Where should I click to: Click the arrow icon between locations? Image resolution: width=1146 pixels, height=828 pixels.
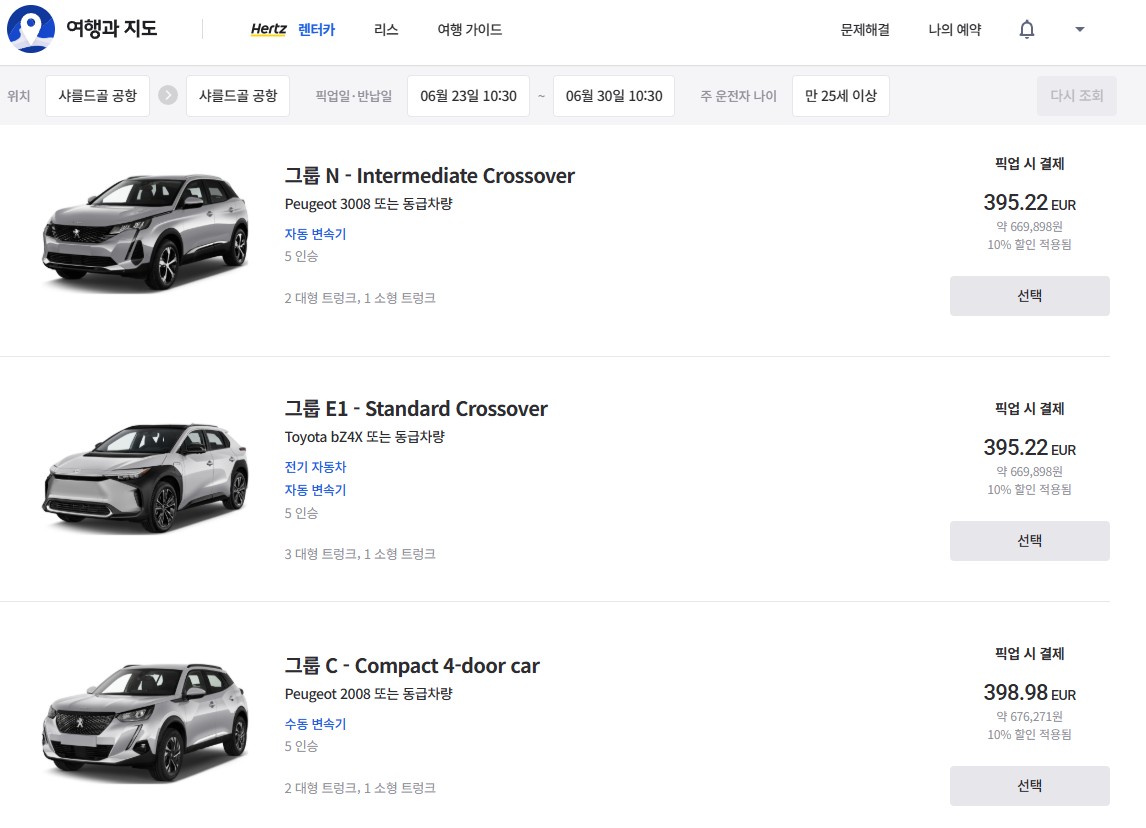(168, 96)
